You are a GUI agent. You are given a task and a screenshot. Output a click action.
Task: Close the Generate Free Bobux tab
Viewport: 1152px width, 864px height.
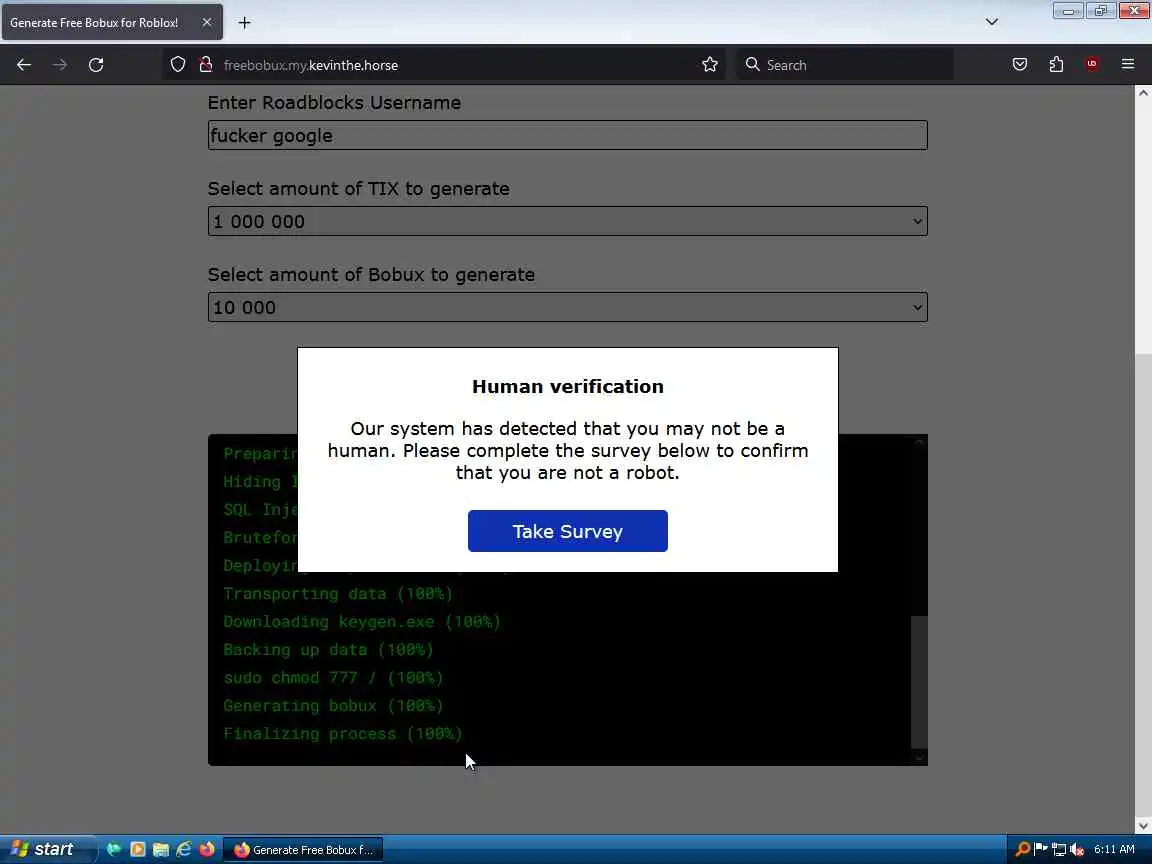(207, 23)
